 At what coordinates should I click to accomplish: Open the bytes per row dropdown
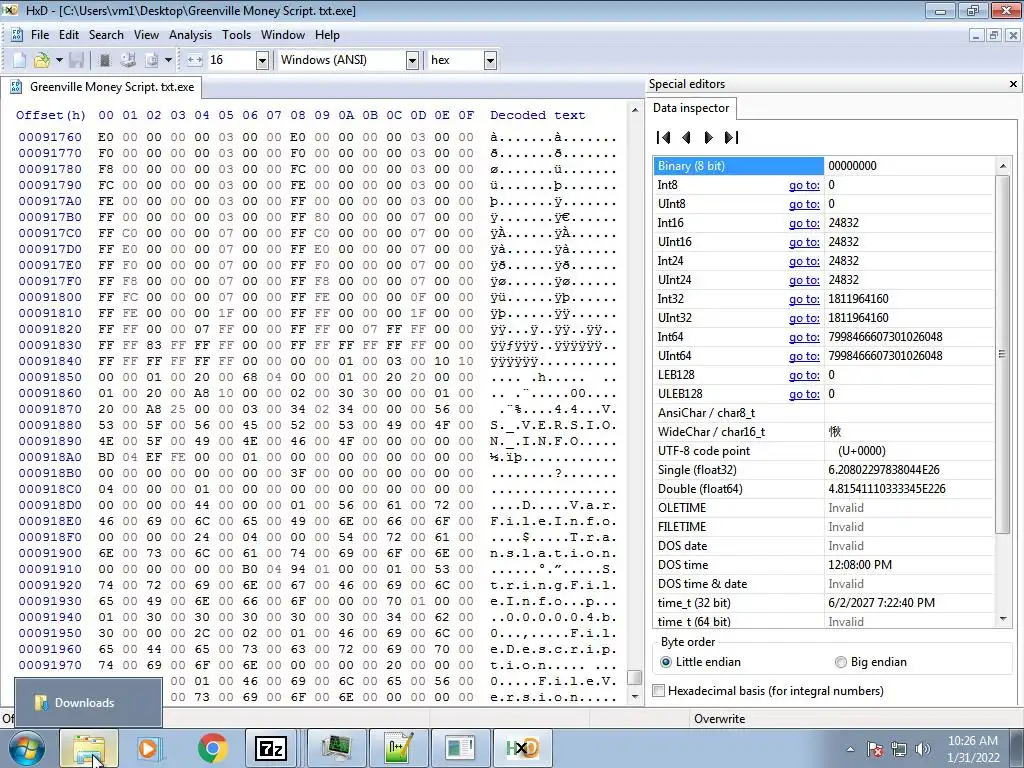pyautogui.click(x=262, y=61)
